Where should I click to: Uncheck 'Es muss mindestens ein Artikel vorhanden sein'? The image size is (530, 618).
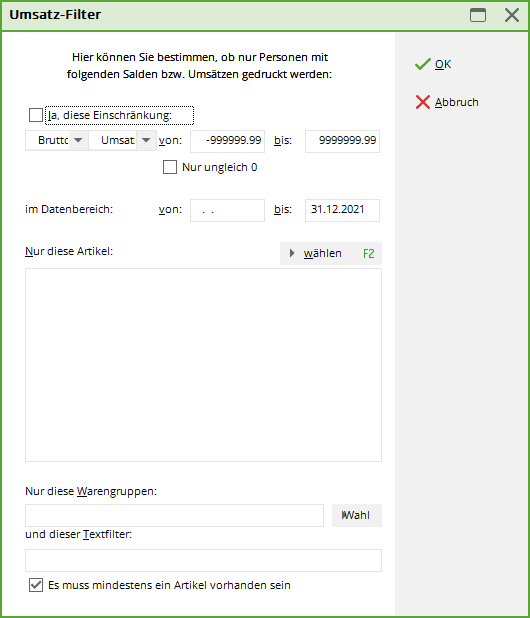click(36, 585)
